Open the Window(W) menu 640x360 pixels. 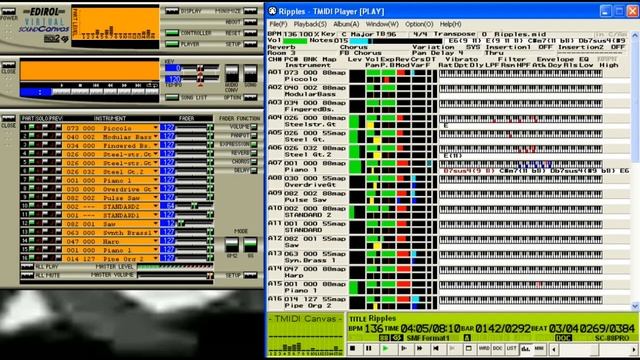[x=382, y=24]
